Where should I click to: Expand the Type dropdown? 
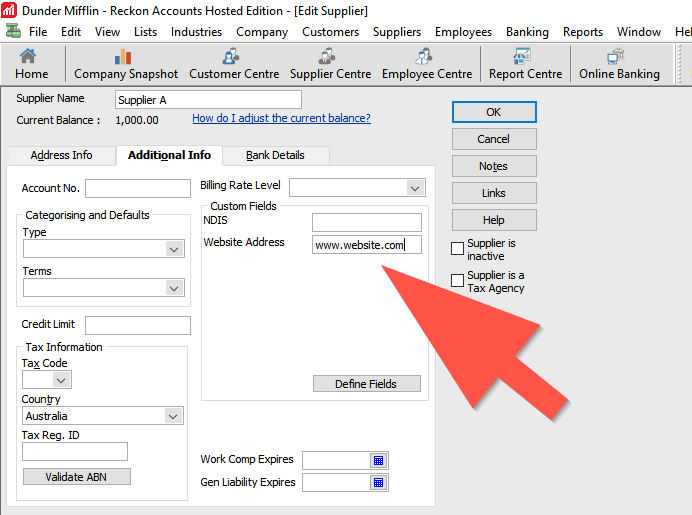click(174, 249)
